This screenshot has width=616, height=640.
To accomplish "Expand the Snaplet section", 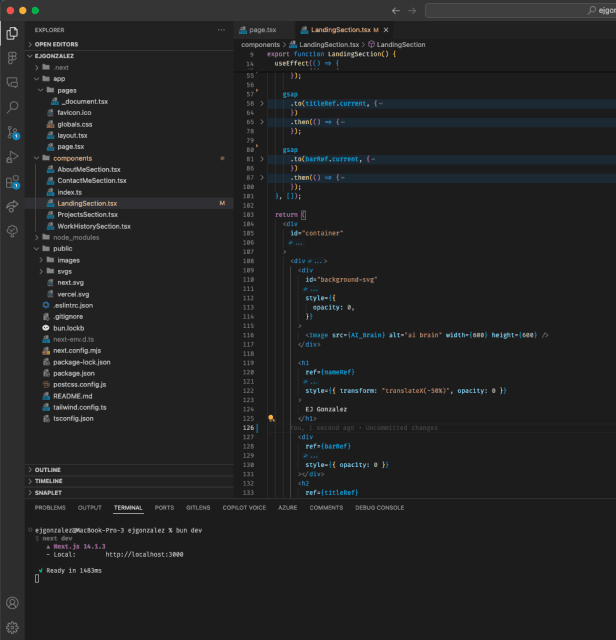I will tap(129, 493).
